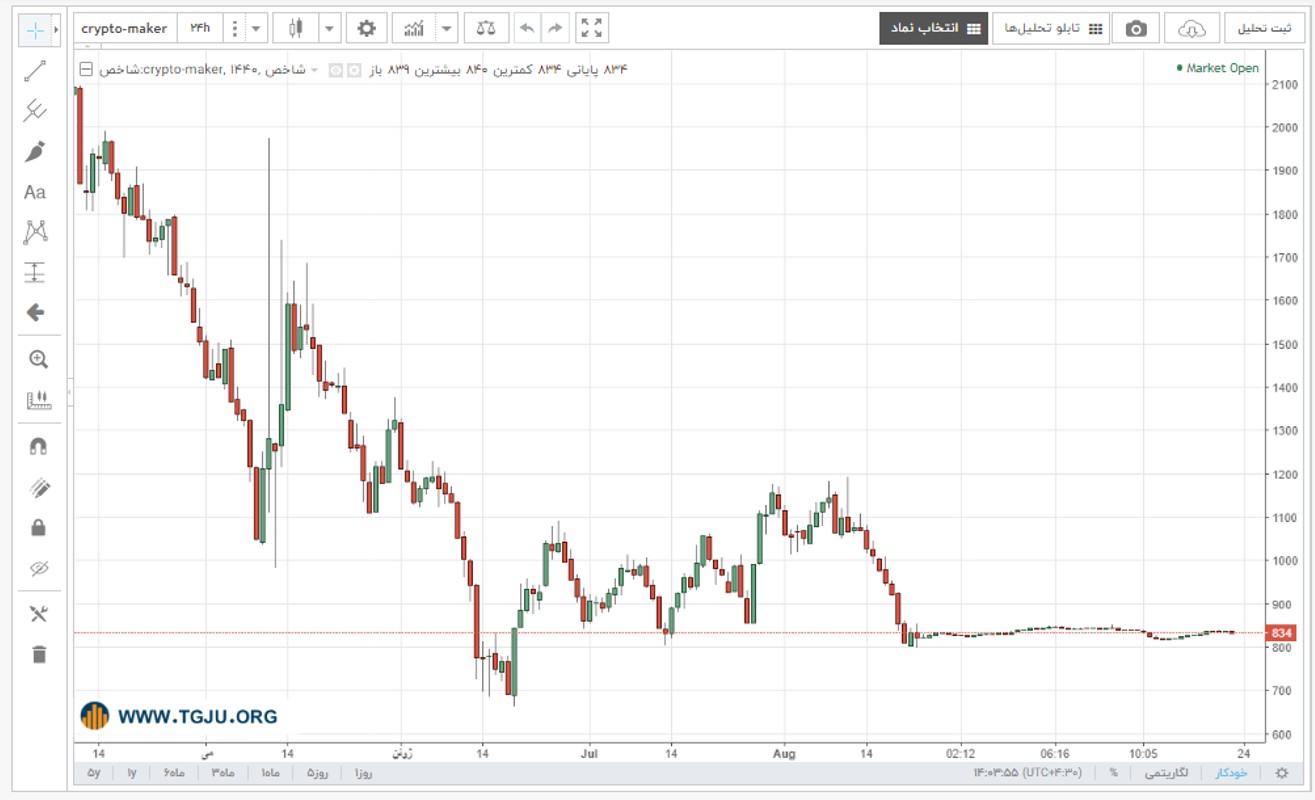The height and width of the screenshot is (800, 1315).
Task: Open the ruler measuring tool
Action: tap(38, 400)
